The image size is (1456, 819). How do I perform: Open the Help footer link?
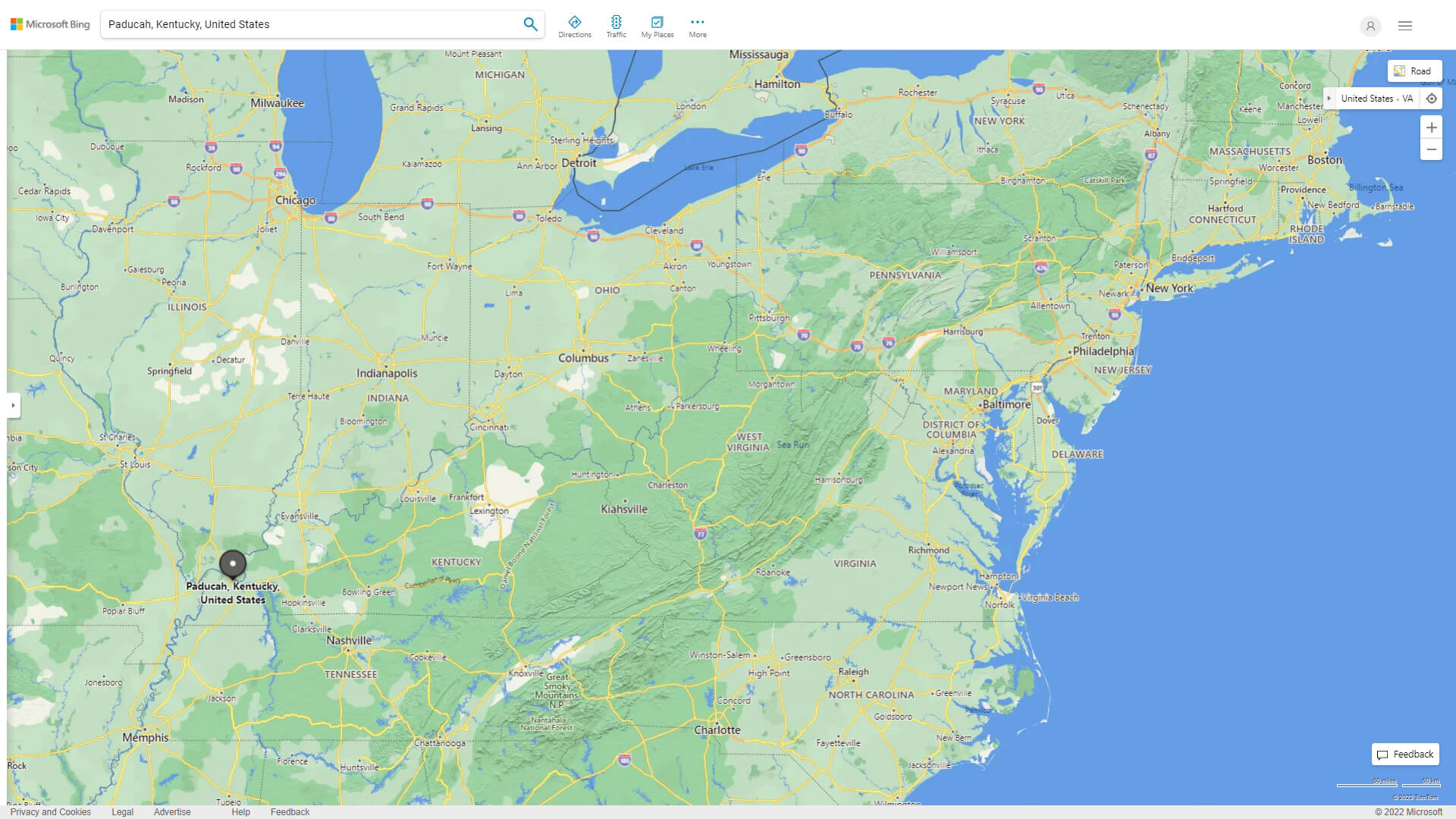click(x=240, y=811)
